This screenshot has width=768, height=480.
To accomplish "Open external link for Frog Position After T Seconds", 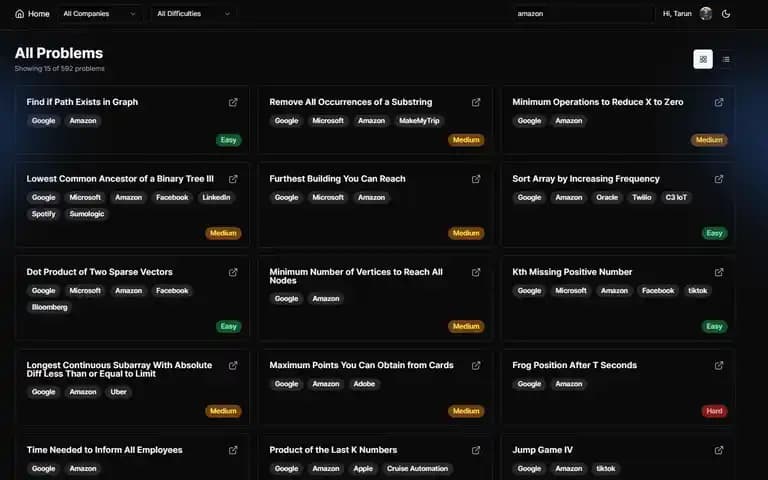I will 719,366.
